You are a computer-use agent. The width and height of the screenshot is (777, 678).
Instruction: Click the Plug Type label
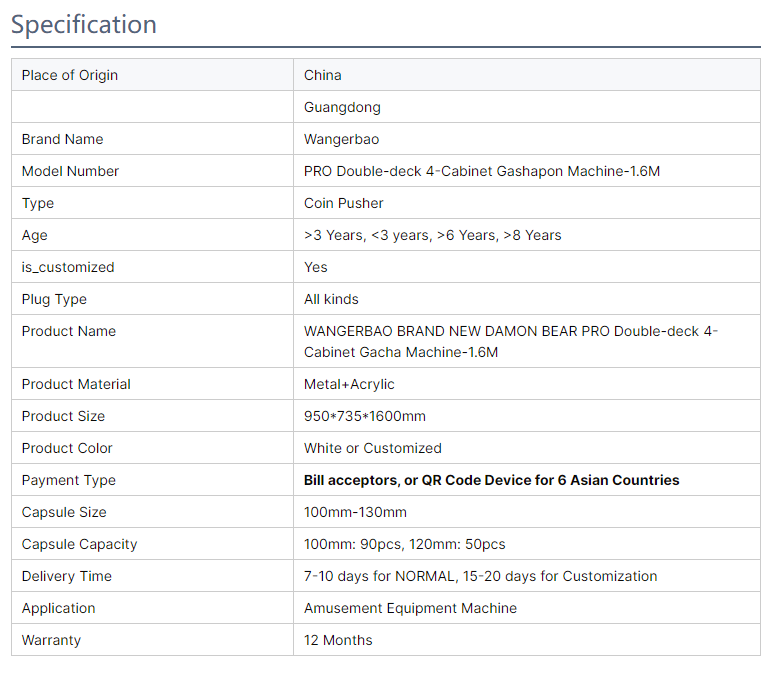click(x=54, y=299)
